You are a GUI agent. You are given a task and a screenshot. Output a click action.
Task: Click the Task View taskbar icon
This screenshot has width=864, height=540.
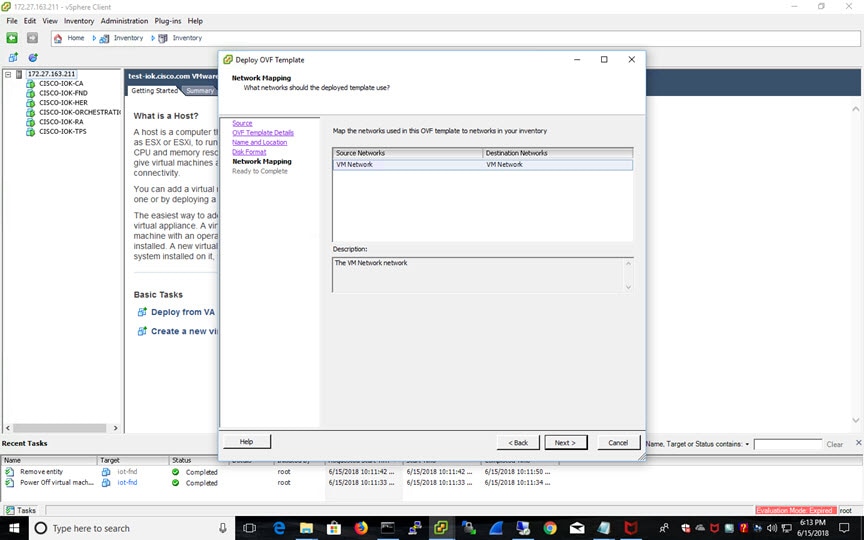(249, 528)
